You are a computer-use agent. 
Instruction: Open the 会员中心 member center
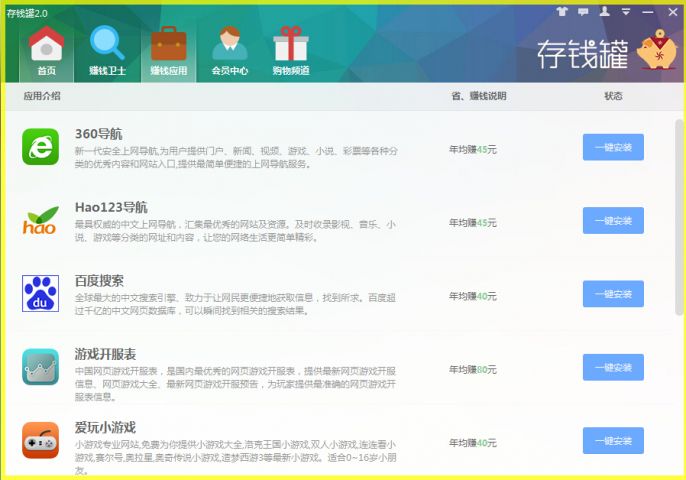pyautogui.click(x=229, y=51)
